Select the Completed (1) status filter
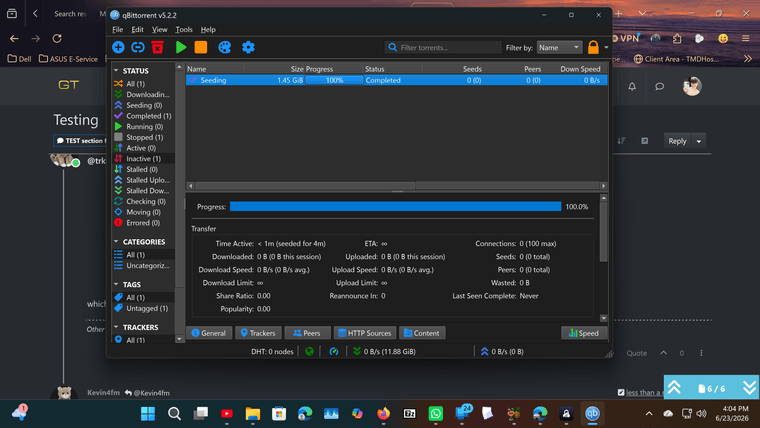Screen dimensions: 760x428 143,116
